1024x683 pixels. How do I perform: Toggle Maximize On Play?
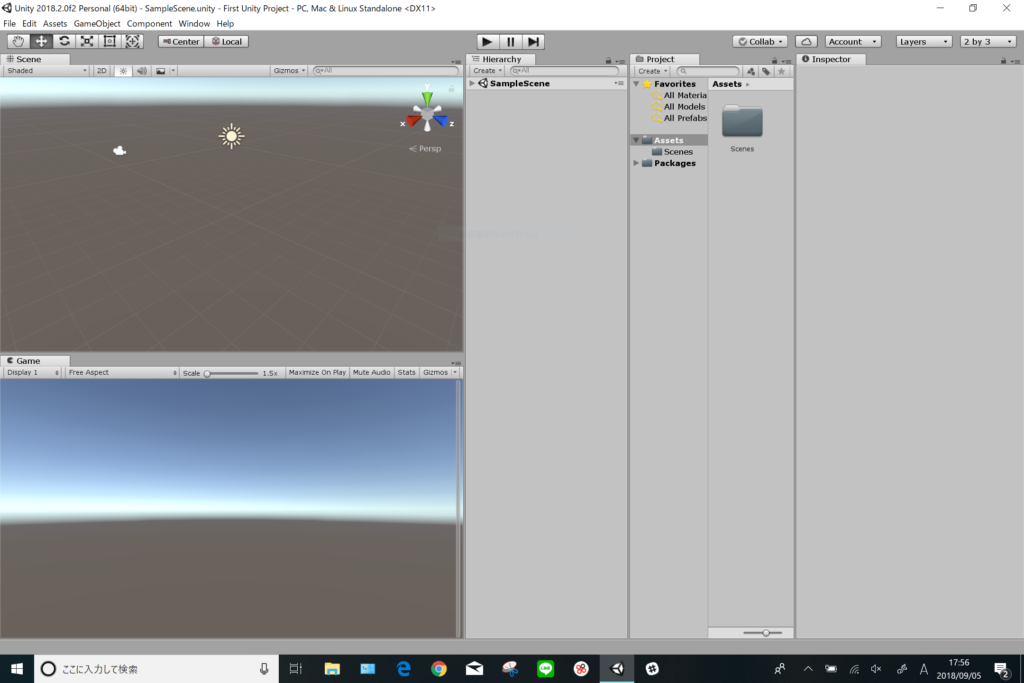317,372
